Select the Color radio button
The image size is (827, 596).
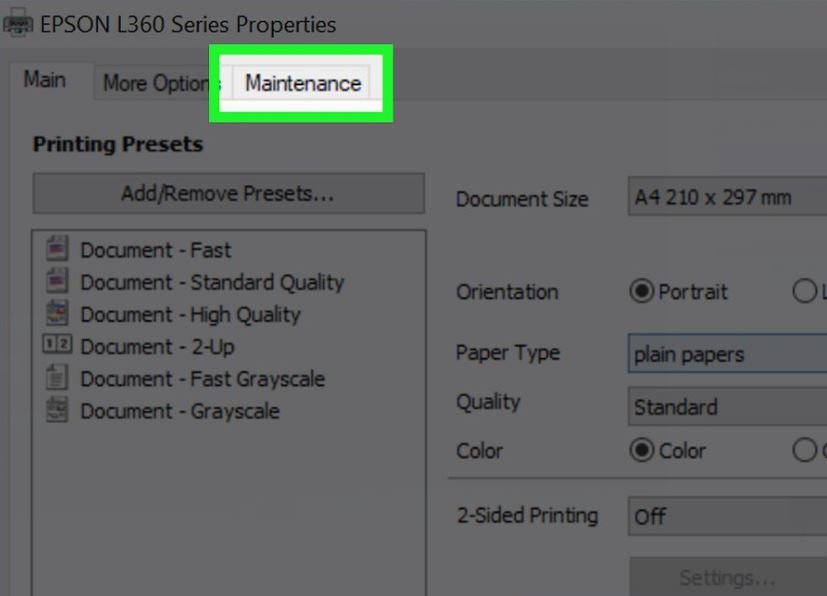pos(641,450)
